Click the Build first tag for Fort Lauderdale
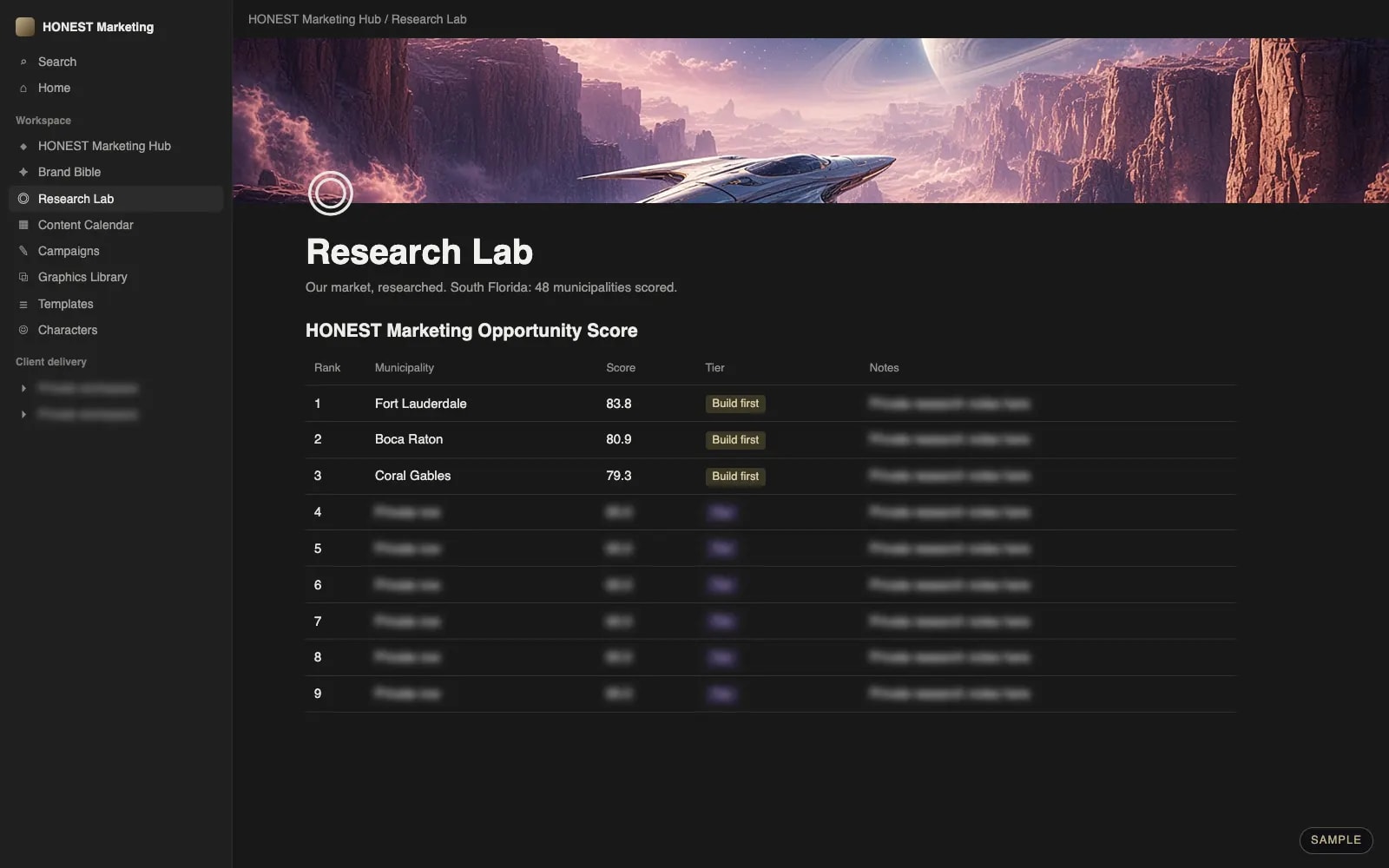This screenshot has height=868, width=1389. click(735, 404)
